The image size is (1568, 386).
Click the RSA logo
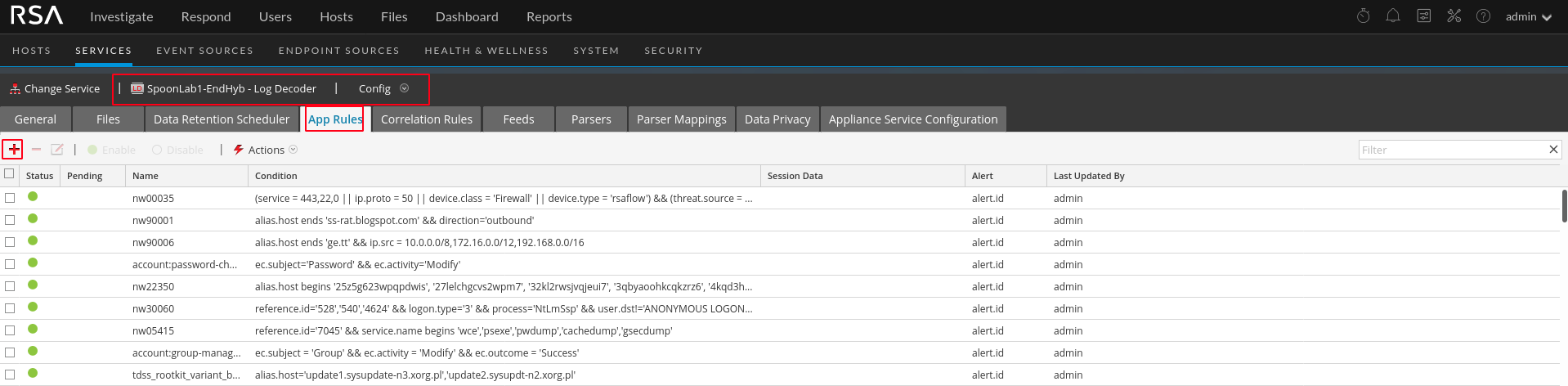point(37,16)
